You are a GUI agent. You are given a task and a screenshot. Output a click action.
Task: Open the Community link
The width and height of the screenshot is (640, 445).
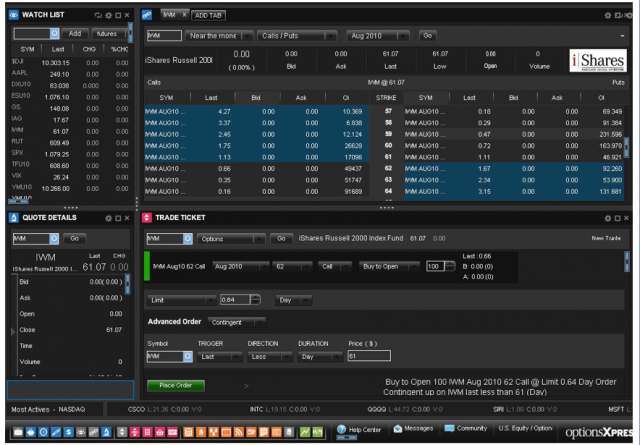[x=466, y=429]
